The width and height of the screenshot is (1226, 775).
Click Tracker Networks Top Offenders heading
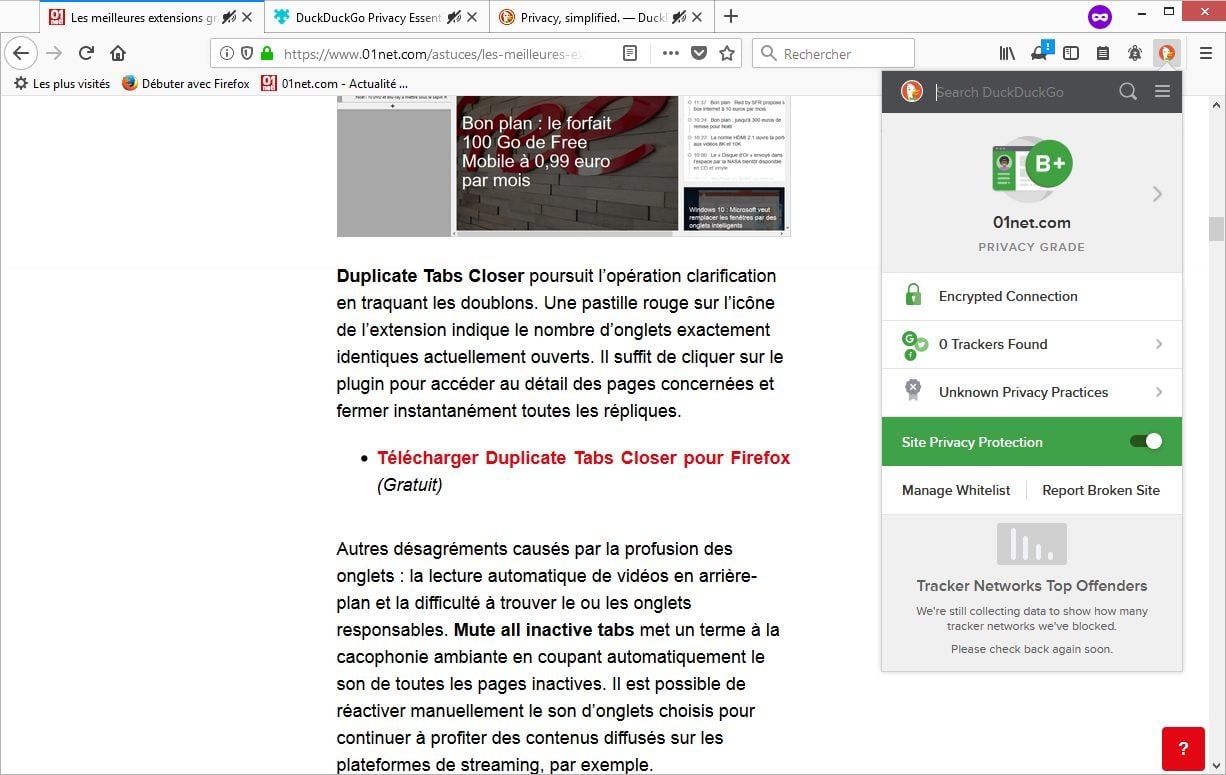click(x=1032, y=586)
